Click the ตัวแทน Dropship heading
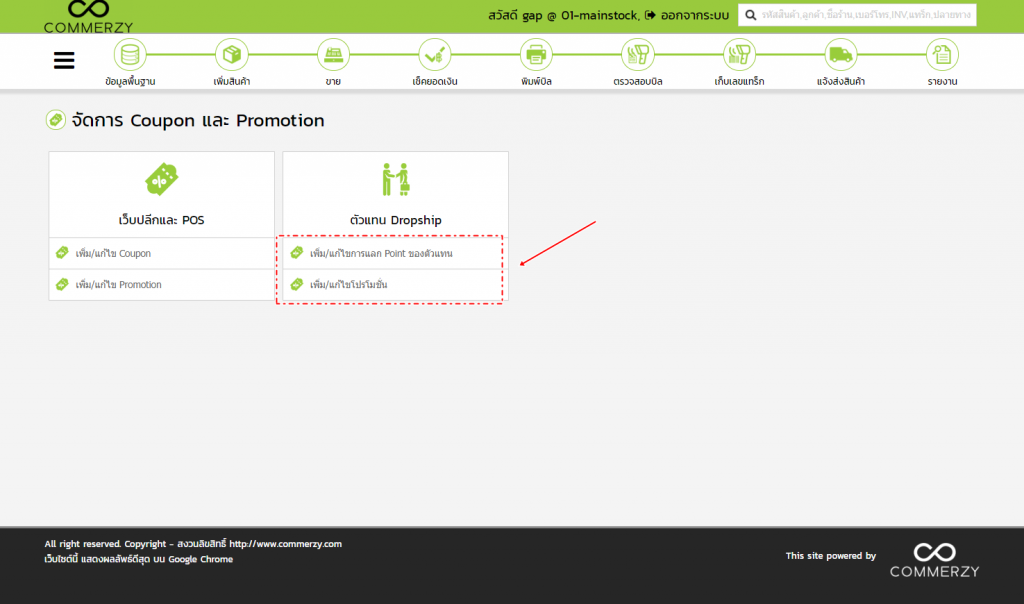1024x604 pixels. pos(396,220)
